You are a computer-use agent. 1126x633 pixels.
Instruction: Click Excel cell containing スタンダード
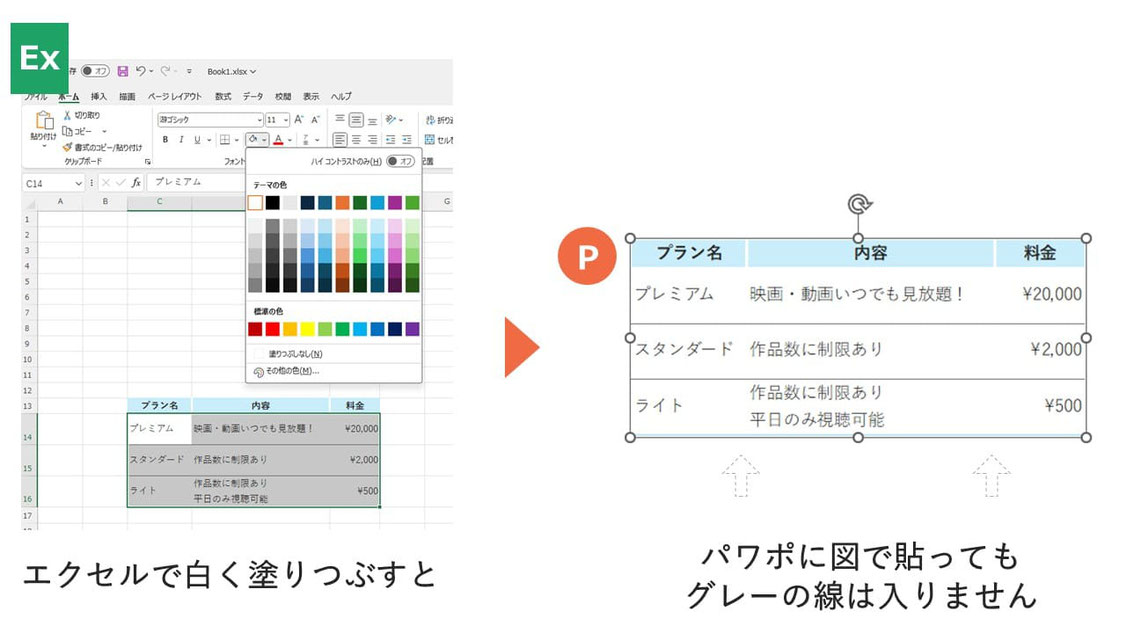159,460
